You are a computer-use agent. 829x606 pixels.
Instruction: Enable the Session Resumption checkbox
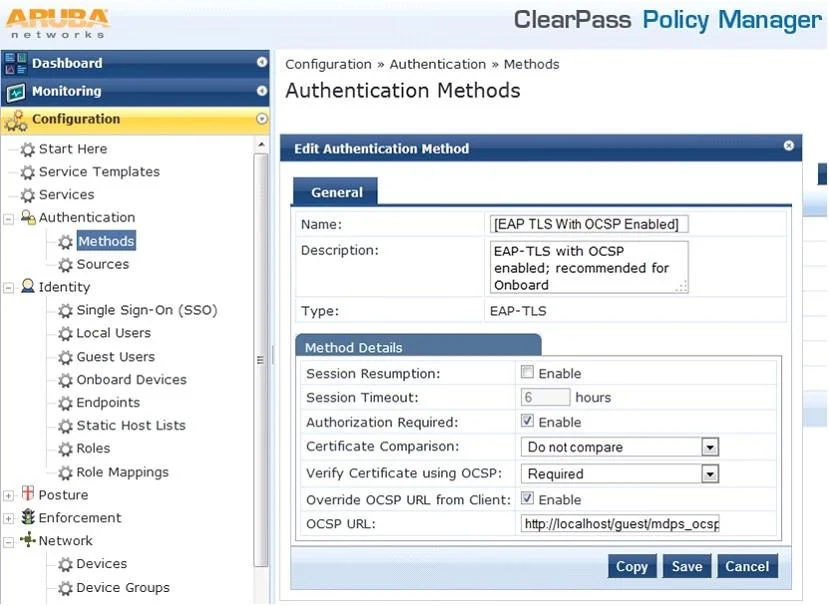[x=527, y=372]
